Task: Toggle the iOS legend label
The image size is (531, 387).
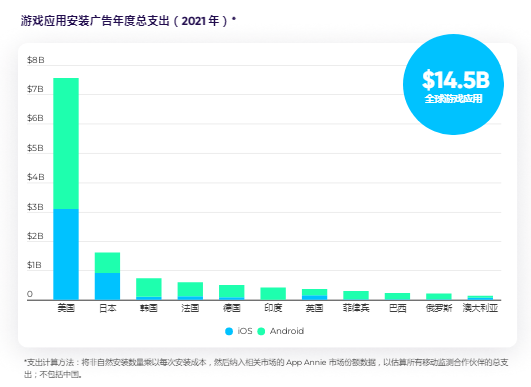Action: (x=245, y=331)
